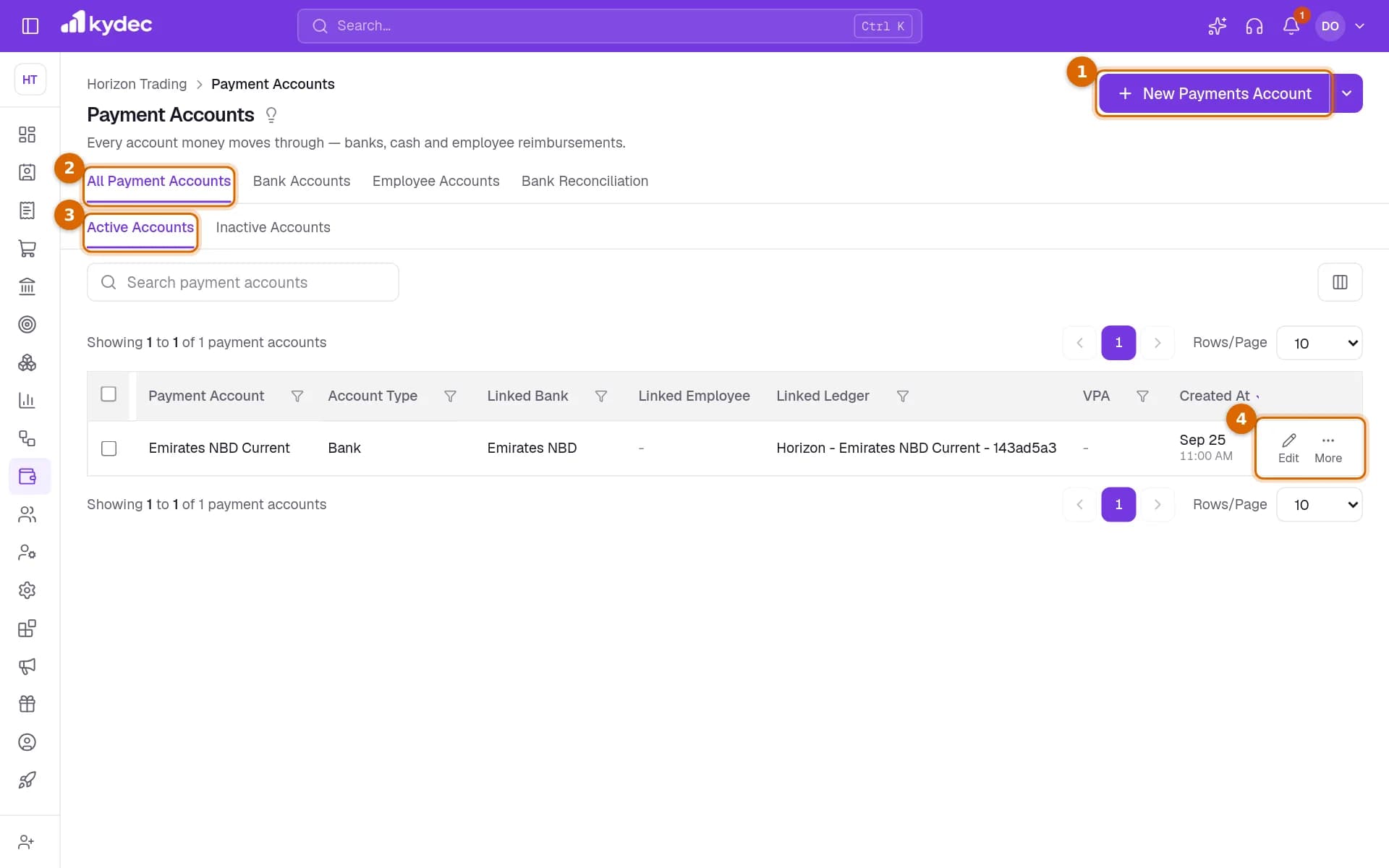Open the Linked Bank column filter
Viewport: 1389px width, 868px height.
(x=600, y=396)
